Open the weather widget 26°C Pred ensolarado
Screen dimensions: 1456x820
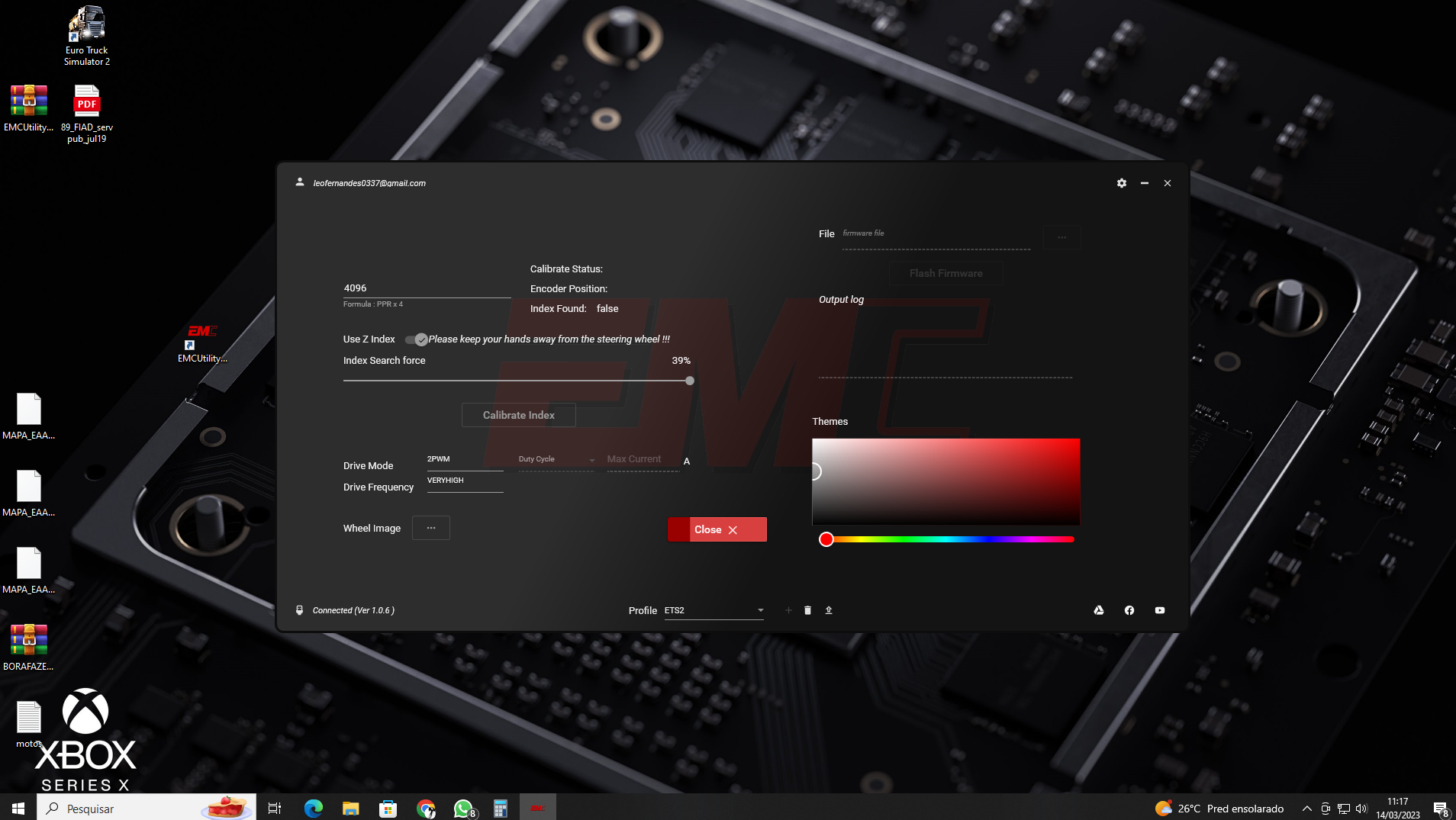[x=1219, y=809]
